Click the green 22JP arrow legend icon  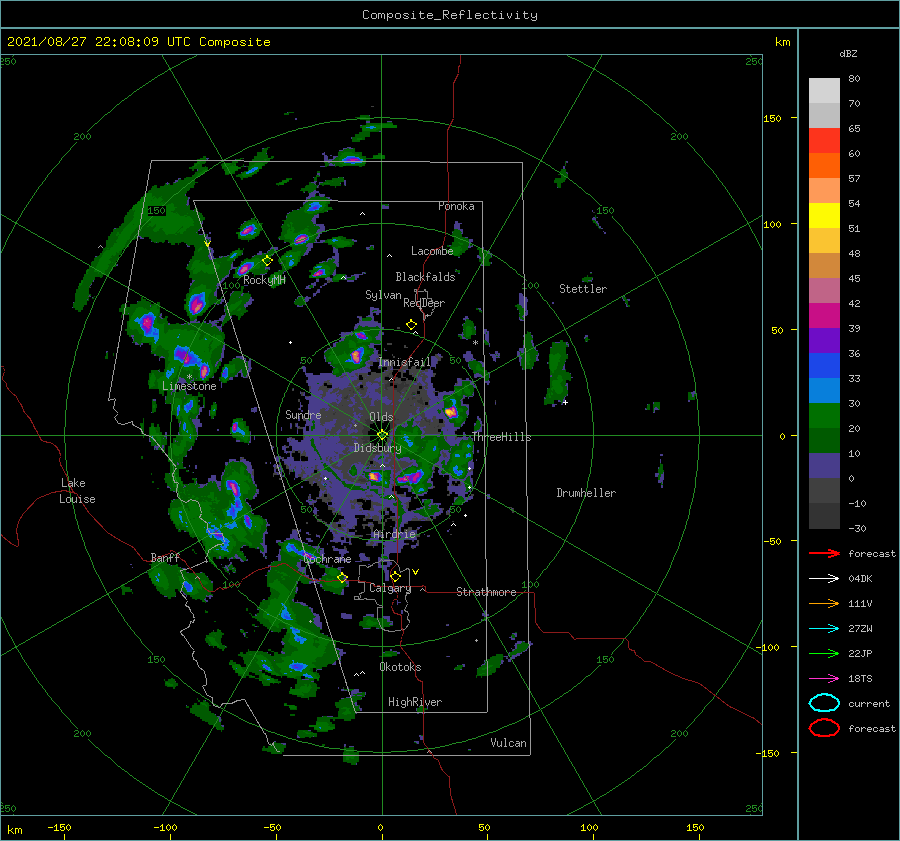click(x=824, y=653)
